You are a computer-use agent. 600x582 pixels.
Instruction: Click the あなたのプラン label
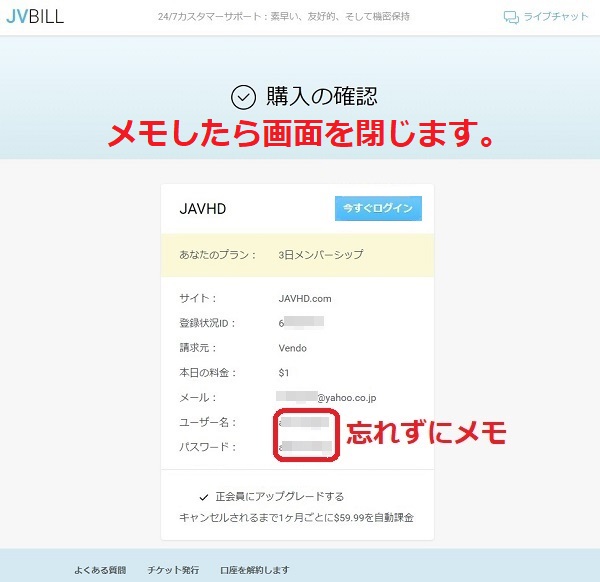tap(218, 255)
